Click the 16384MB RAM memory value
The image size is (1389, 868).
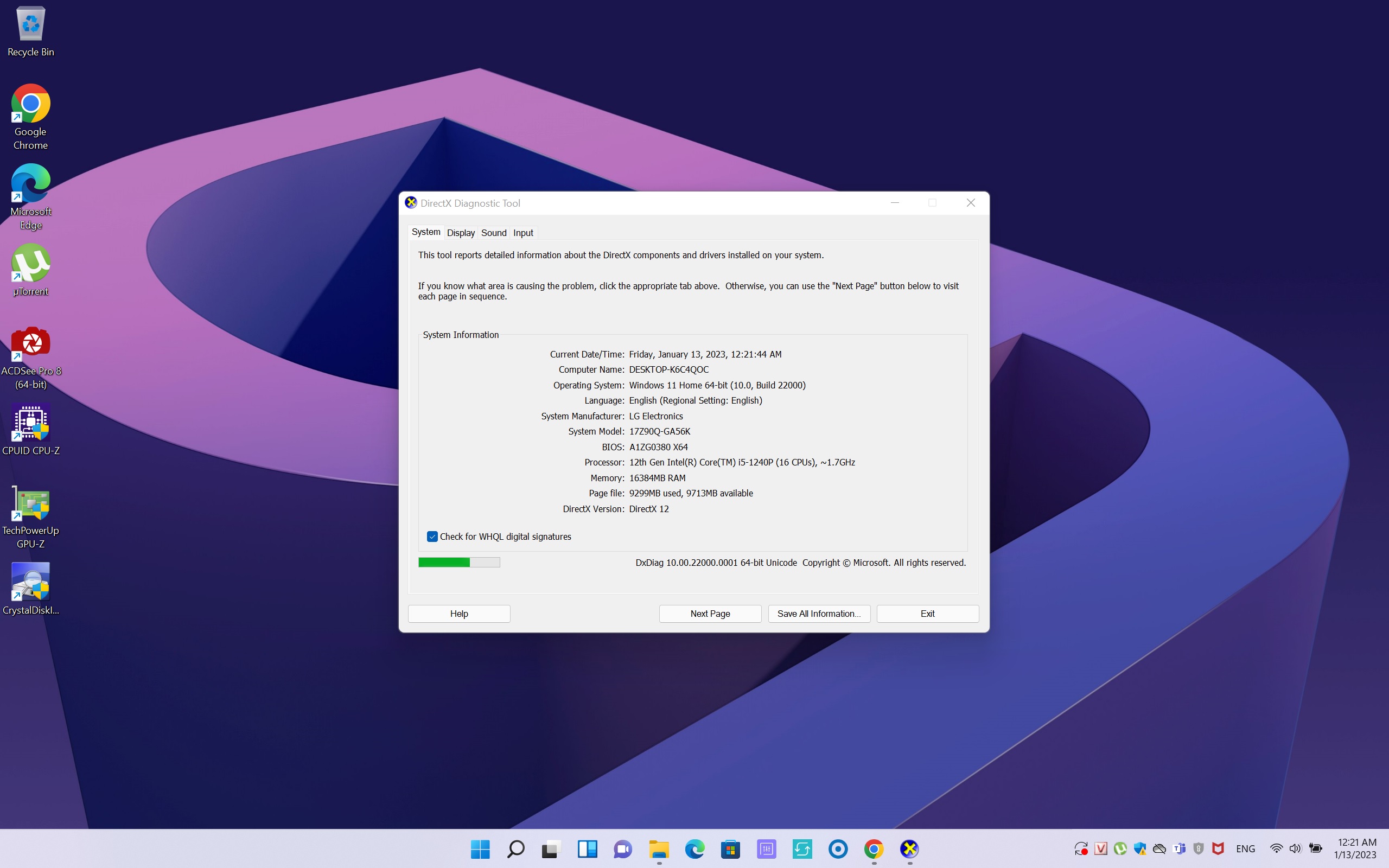[x=657, y=478]
